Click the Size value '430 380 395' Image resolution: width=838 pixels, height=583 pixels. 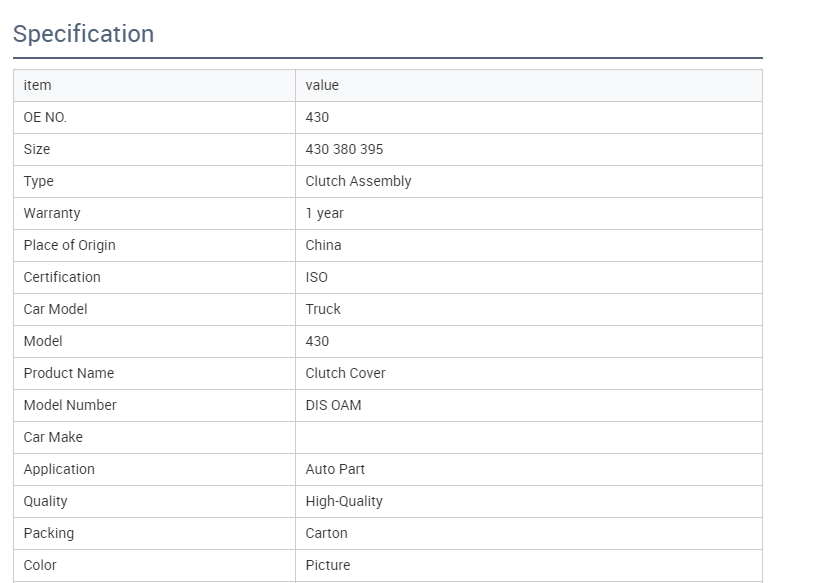(344, 149)
